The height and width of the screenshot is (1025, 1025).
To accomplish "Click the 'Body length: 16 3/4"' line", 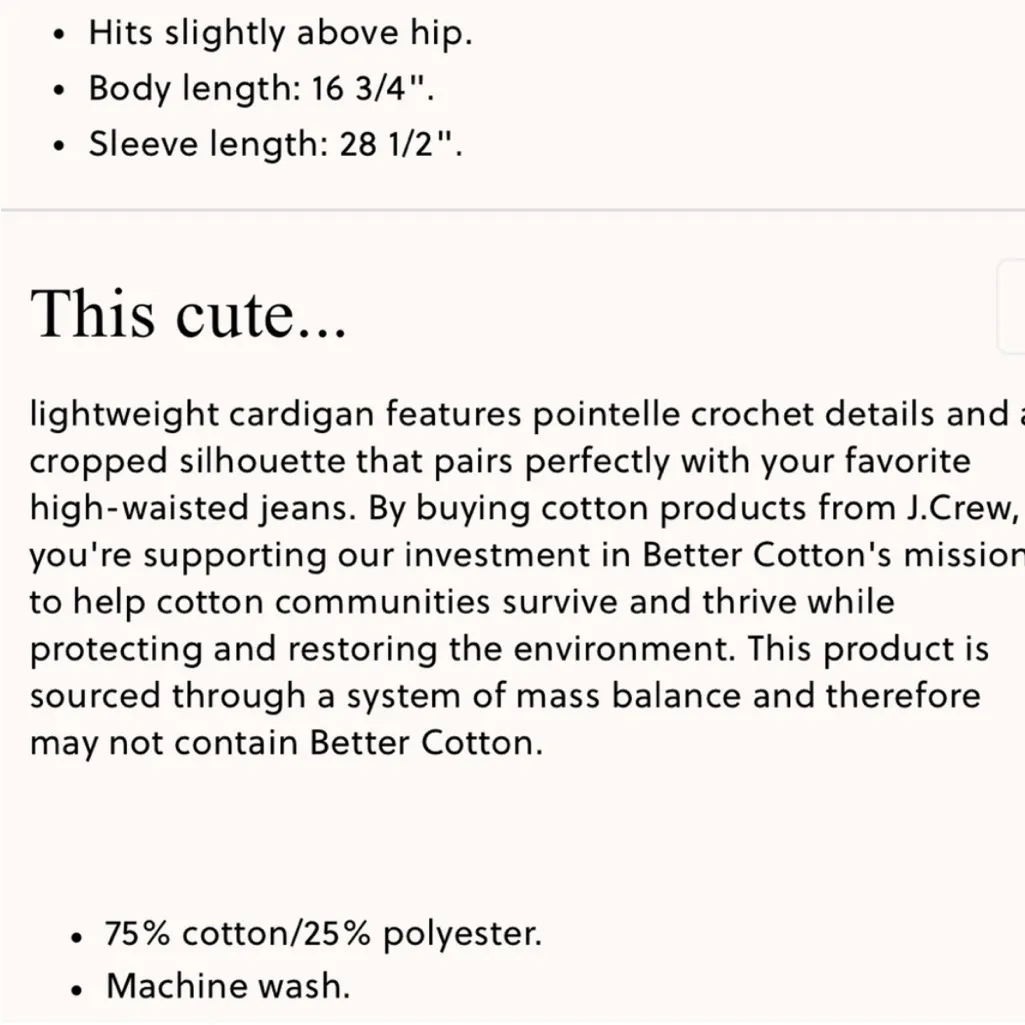I will [x=262, y=89].
